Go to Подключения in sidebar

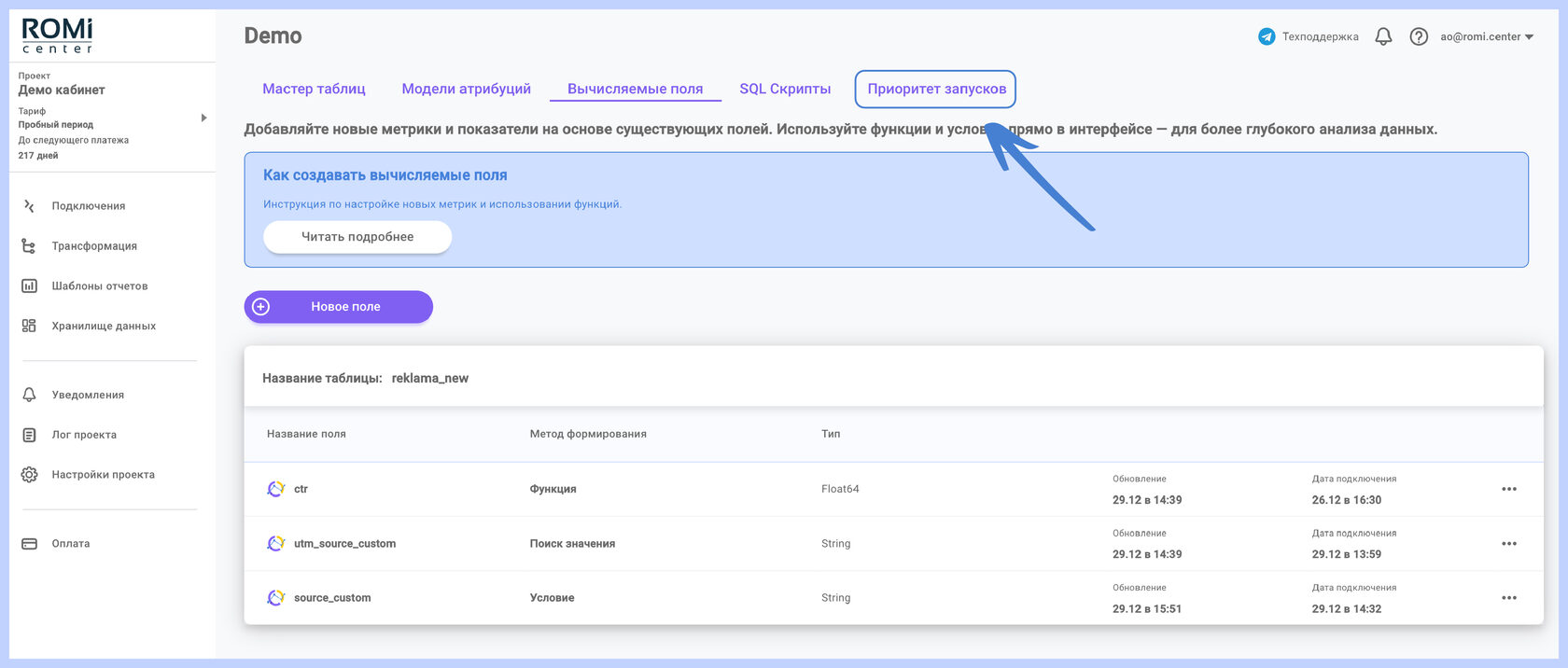coord(89,206)
